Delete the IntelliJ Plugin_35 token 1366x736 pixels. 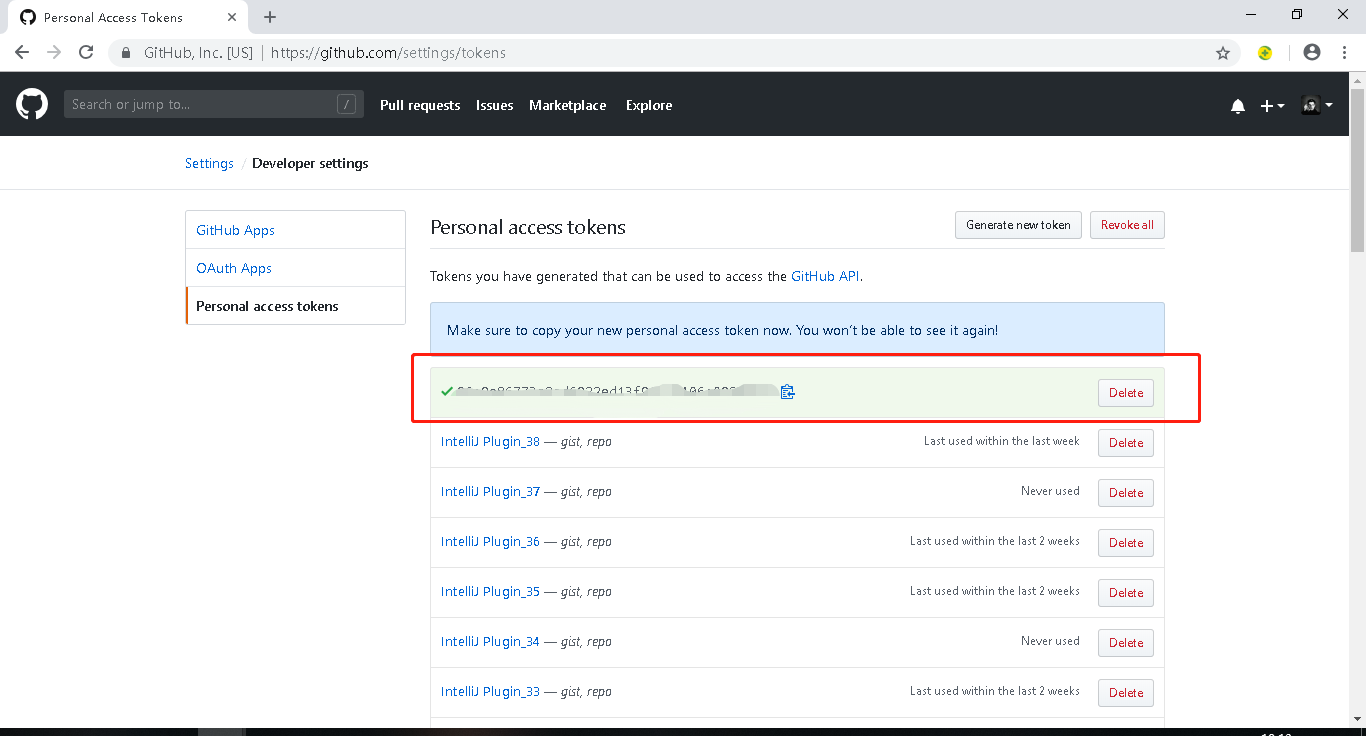point(1126,593)
